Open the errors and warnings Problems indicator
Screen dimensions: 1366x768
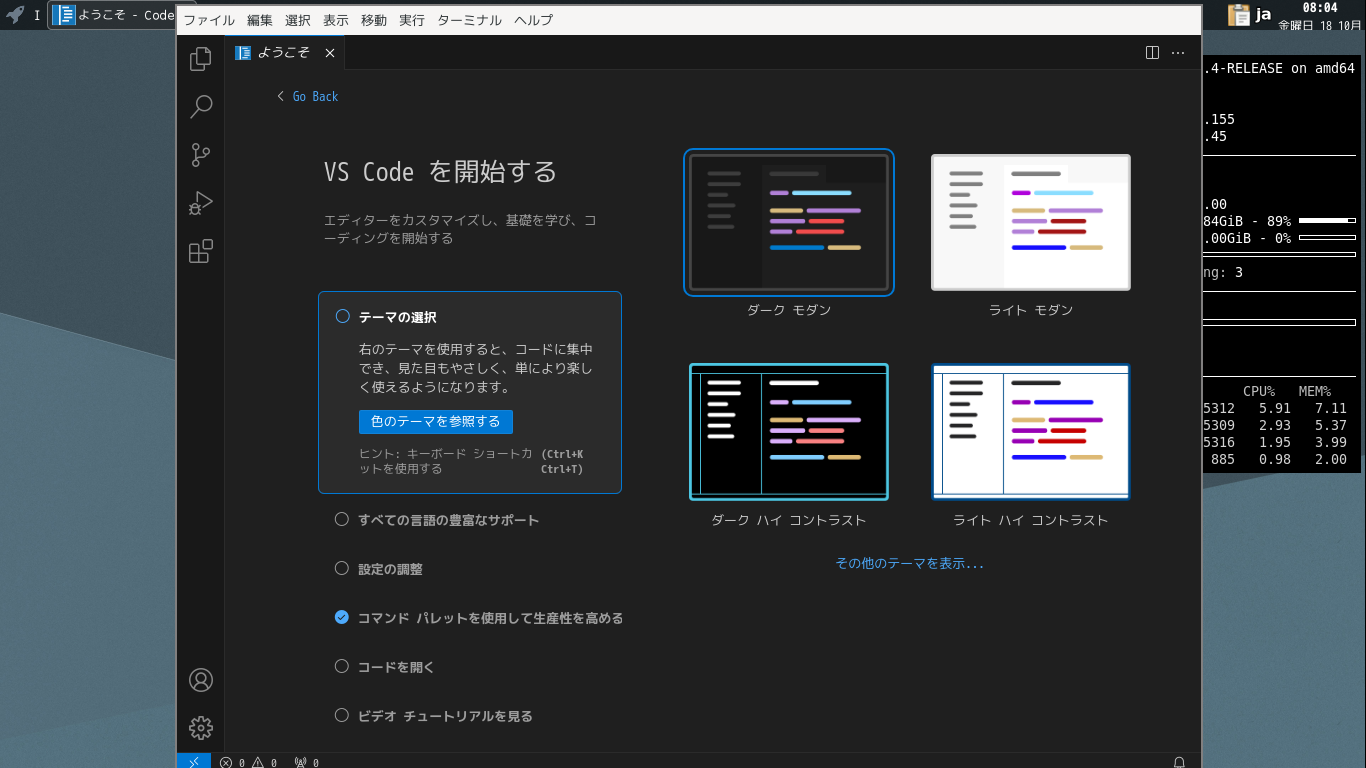click(x=248, y=762)
